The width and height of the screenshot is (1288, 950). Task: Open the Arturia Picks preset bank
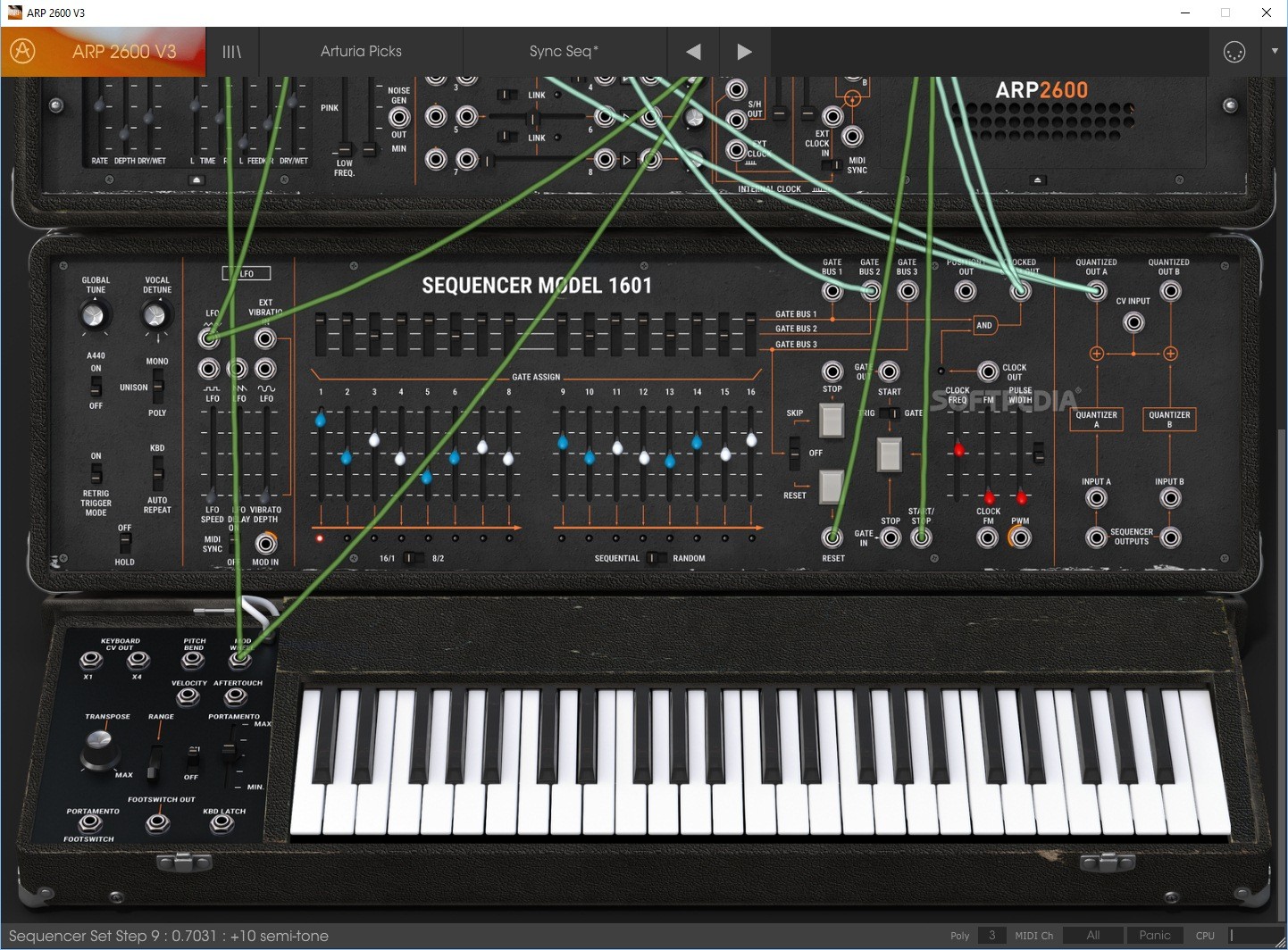click(361, 52)
